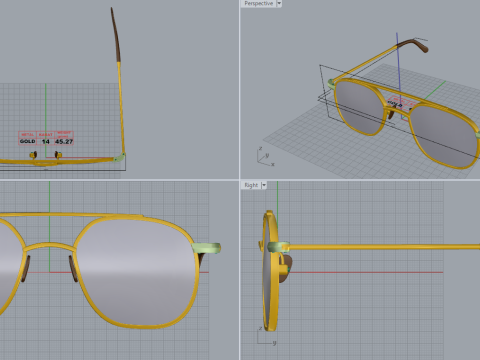
Task: Select the brown temple tip in top view
Action: coord(115,34)
